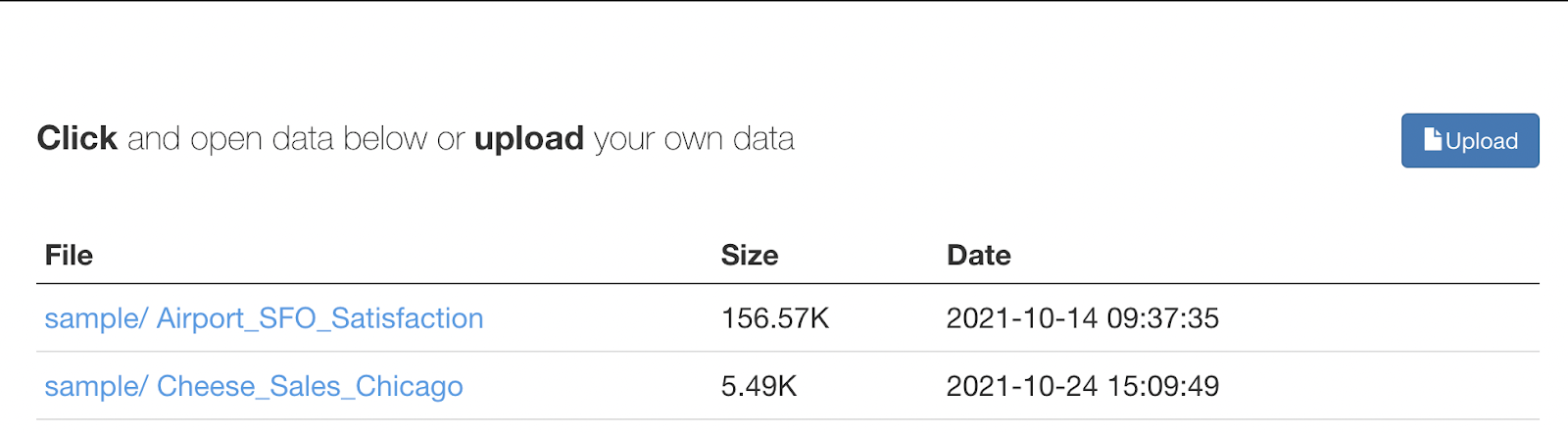Click the bold word upload in heading
Screen dimensions: 1568x433
[529, 139]
